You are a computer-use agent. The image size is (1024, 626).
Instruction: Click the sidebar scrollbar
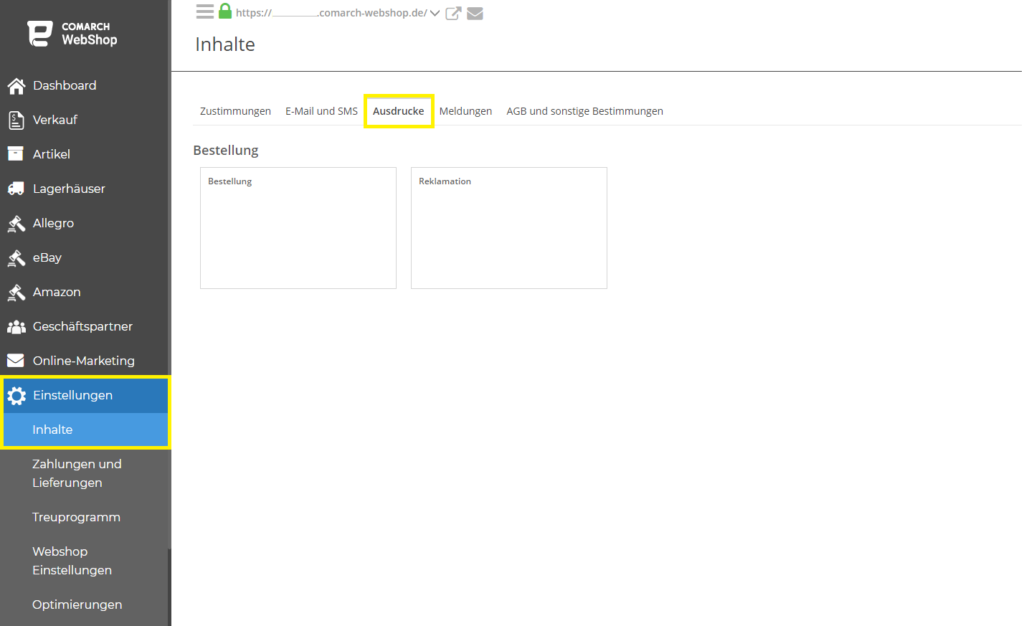coord(169,586)
